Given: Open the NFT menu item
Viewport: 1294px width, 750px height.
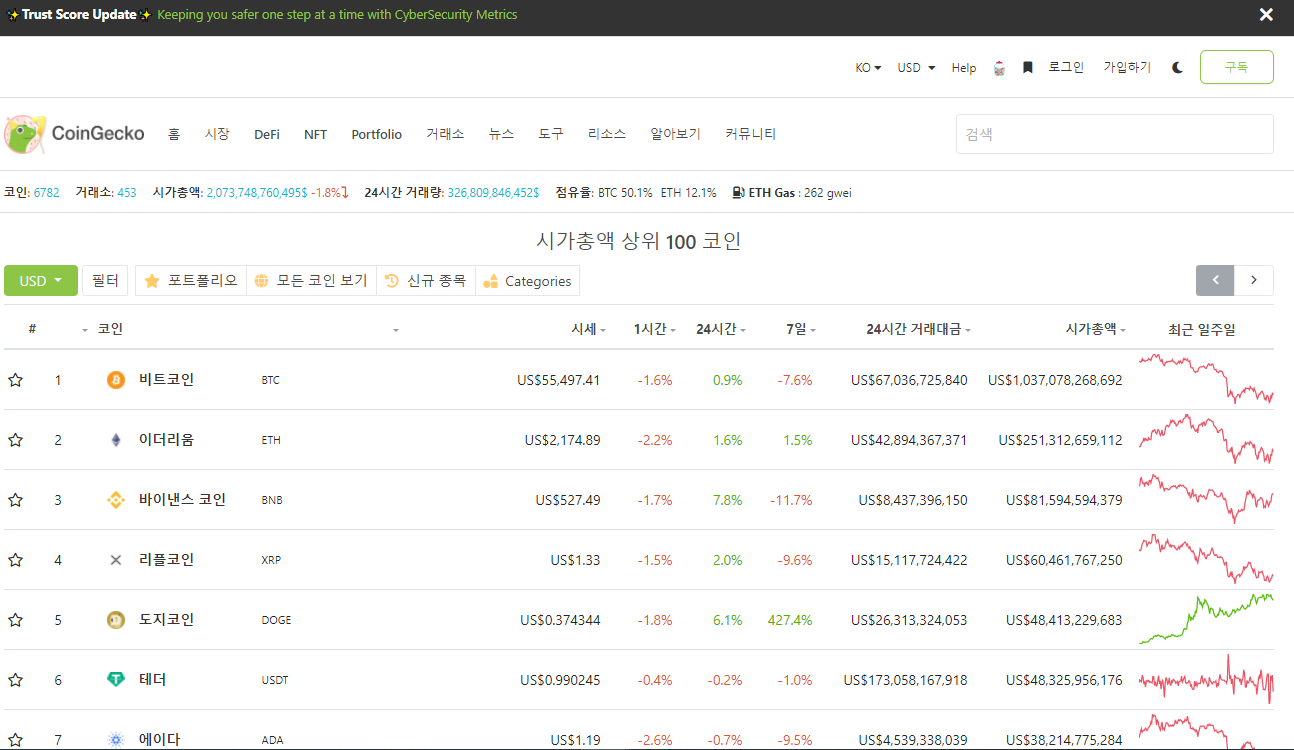Looking at the screenshot, I should click(315, 134).
